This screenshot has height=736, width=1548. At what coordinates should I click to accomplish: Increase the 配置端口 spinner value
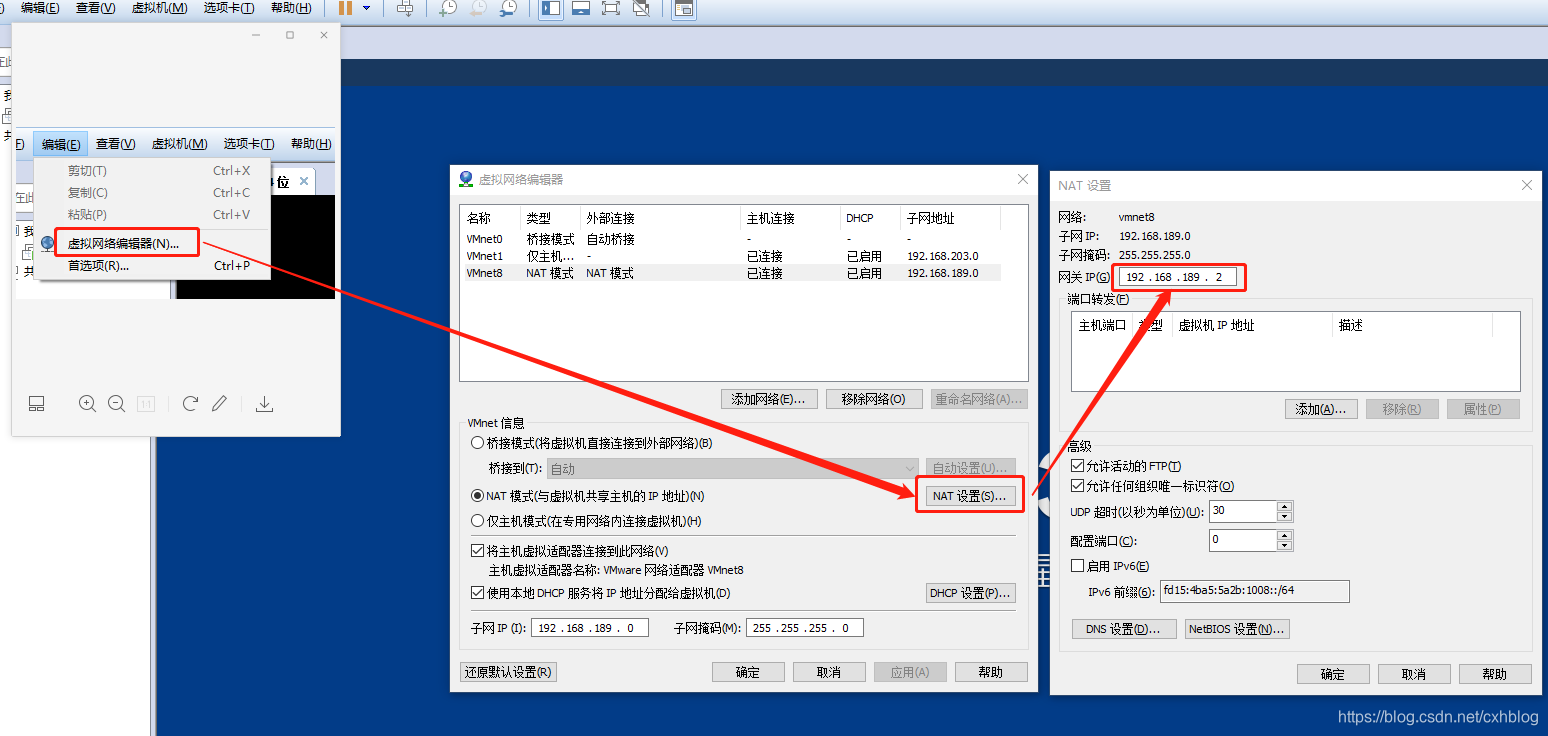(x=1285, y=535)
